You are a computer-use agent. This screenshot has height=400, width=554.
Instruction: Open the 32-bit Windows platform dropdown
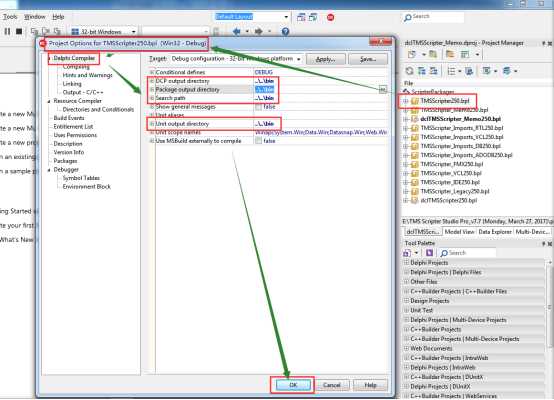tap(134, 32)
